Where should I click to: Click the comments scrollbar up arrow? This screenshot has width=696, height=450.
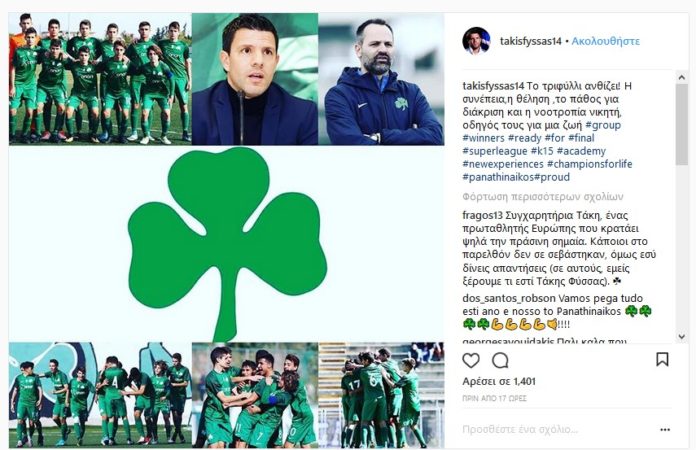[x=682, y=77]
